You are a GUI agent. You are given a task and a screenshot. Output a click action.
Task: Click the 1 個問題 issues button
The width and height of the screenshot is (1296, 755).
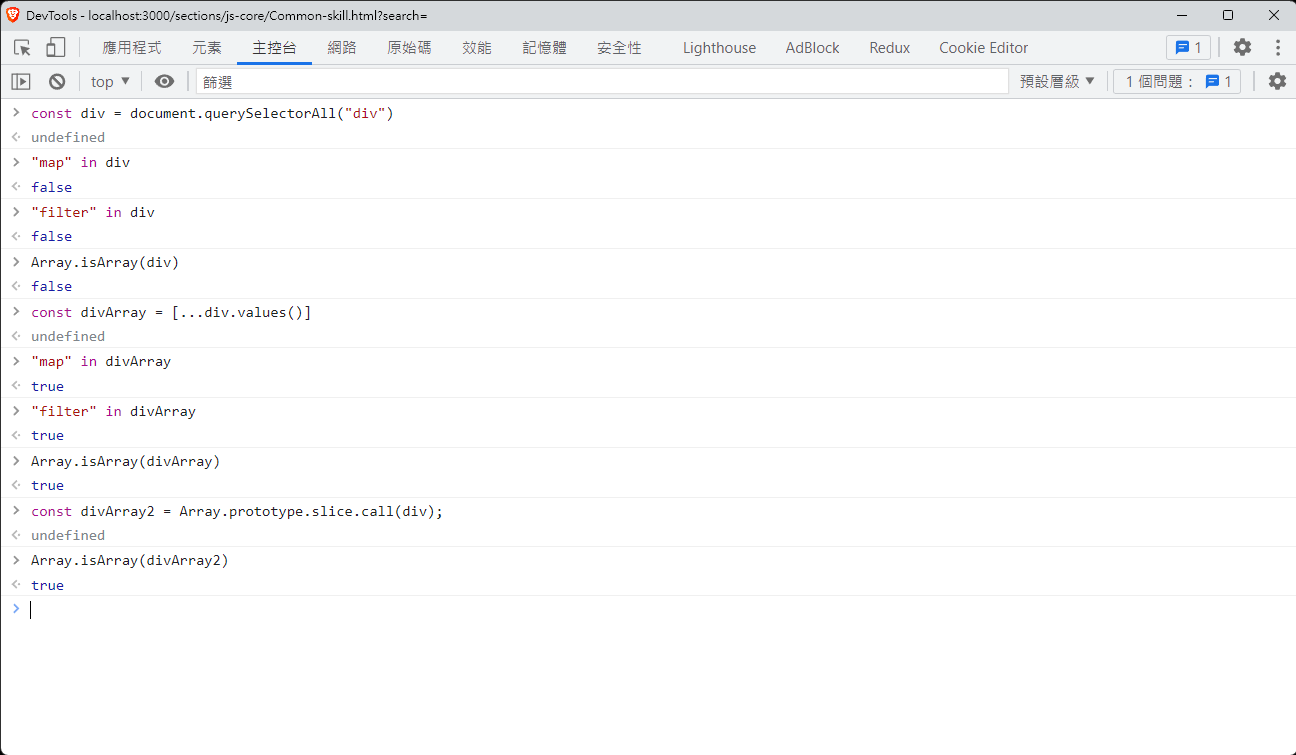(1177, 82)
